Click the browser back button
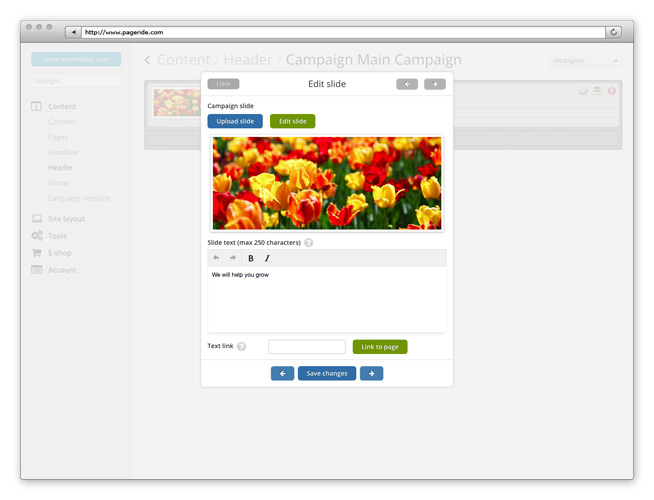Viewport: 654px width, 500px height. [73, 32]
